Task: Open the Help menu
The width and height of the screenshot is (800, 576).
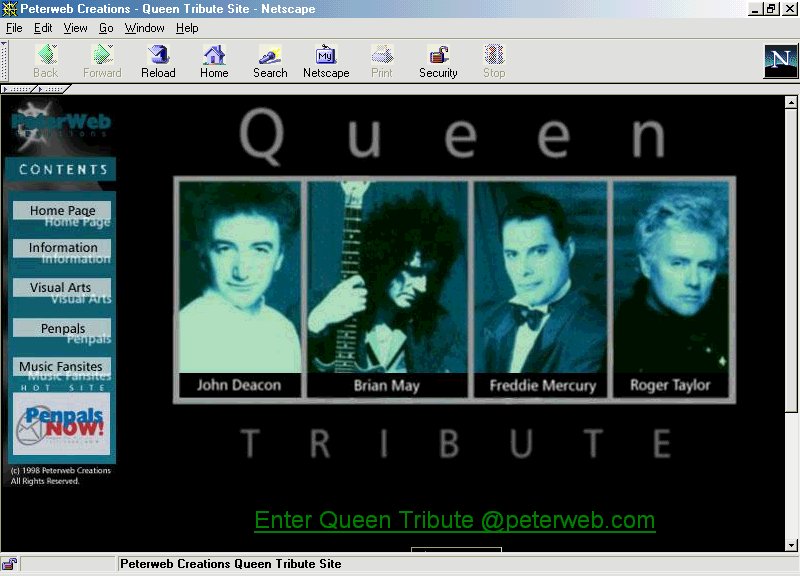Action: [187, 28]
